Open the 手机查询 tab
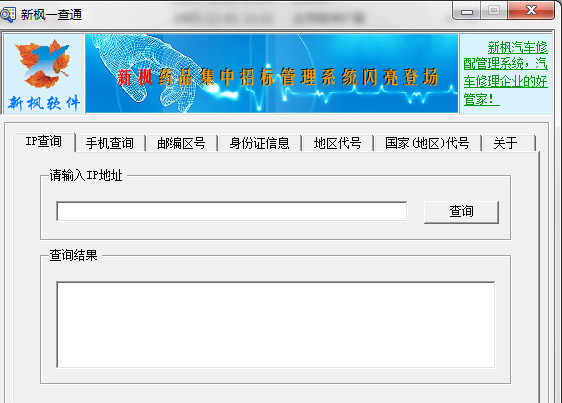 point(110,143)
